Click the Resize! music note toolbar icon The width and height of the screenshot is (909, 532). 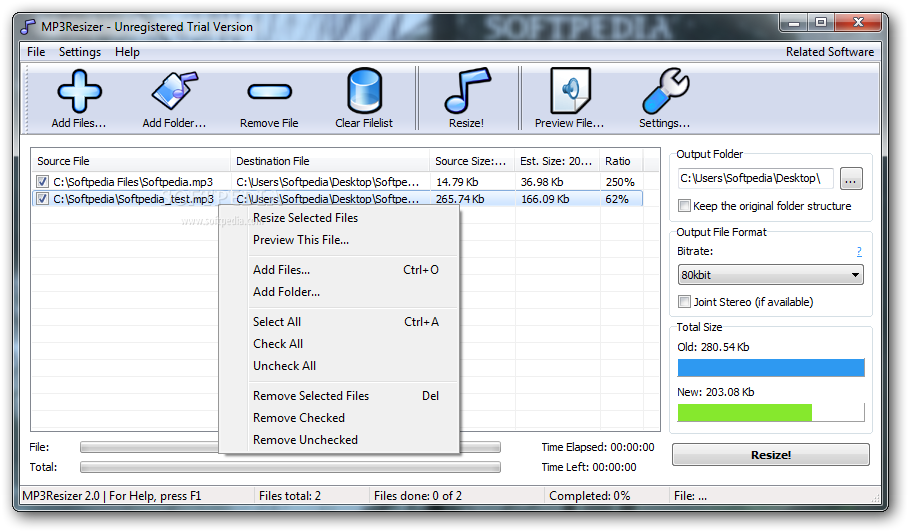coord(467,90)
